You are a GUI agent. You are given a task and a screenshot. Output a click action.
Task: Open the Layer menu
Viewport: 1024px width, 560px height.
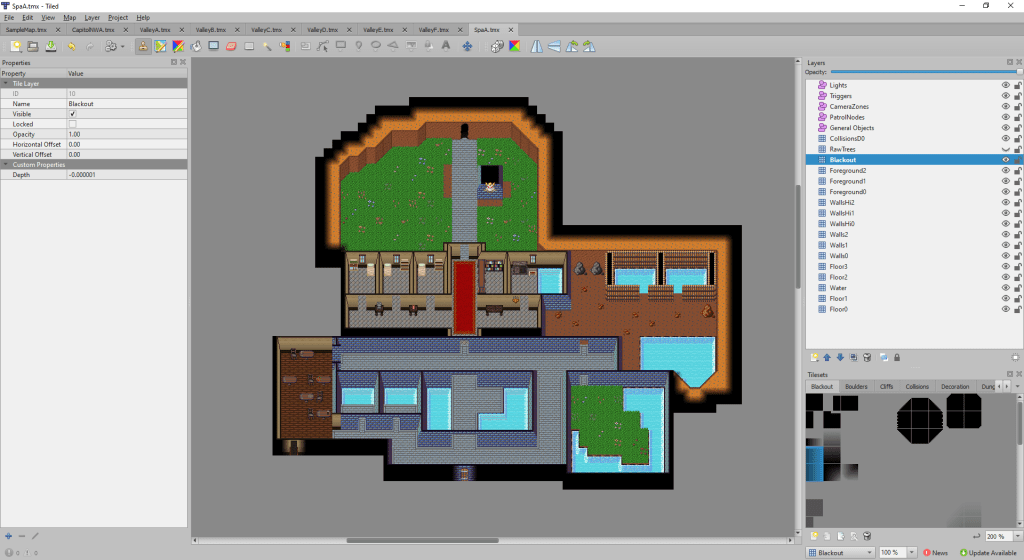coord(92,17)
